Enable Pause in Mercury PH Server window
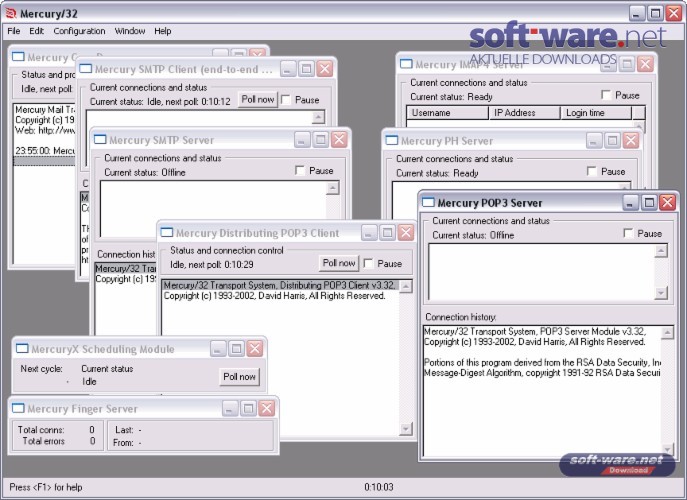This screenshot has width=687, height=500. click(592, 171)
